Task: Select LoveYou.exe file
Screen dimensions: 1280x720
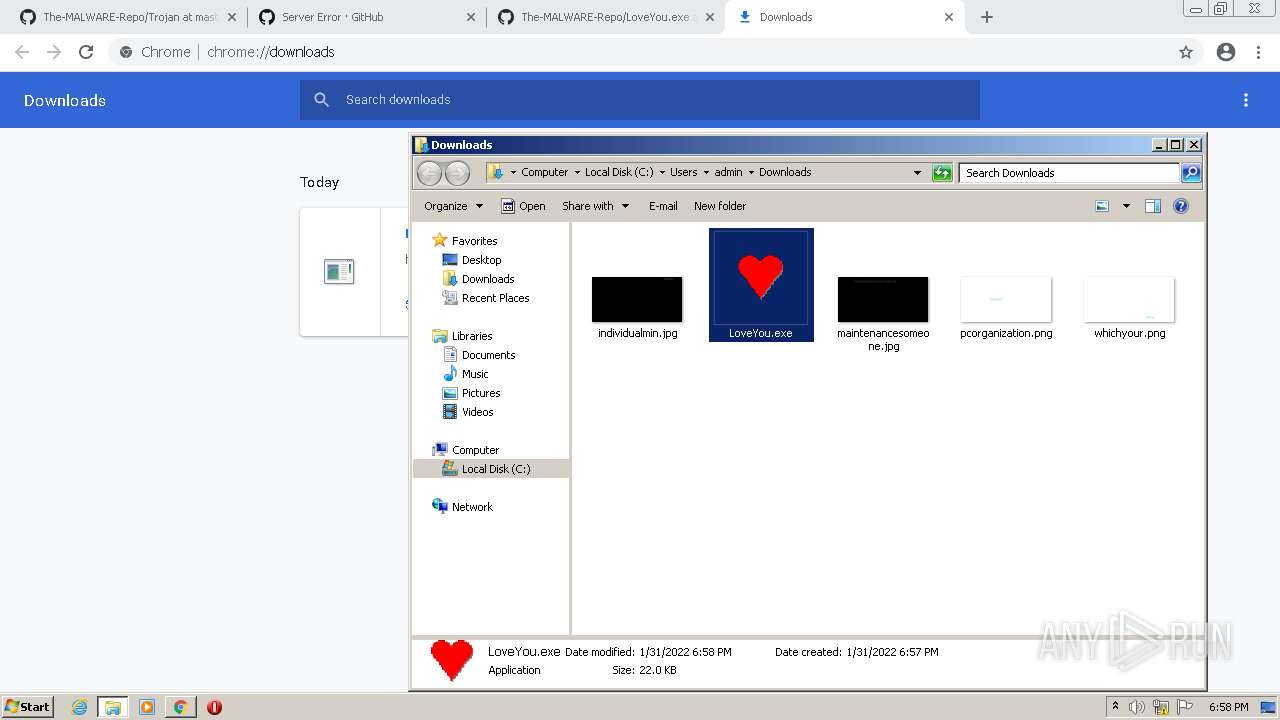Action: 761,285
